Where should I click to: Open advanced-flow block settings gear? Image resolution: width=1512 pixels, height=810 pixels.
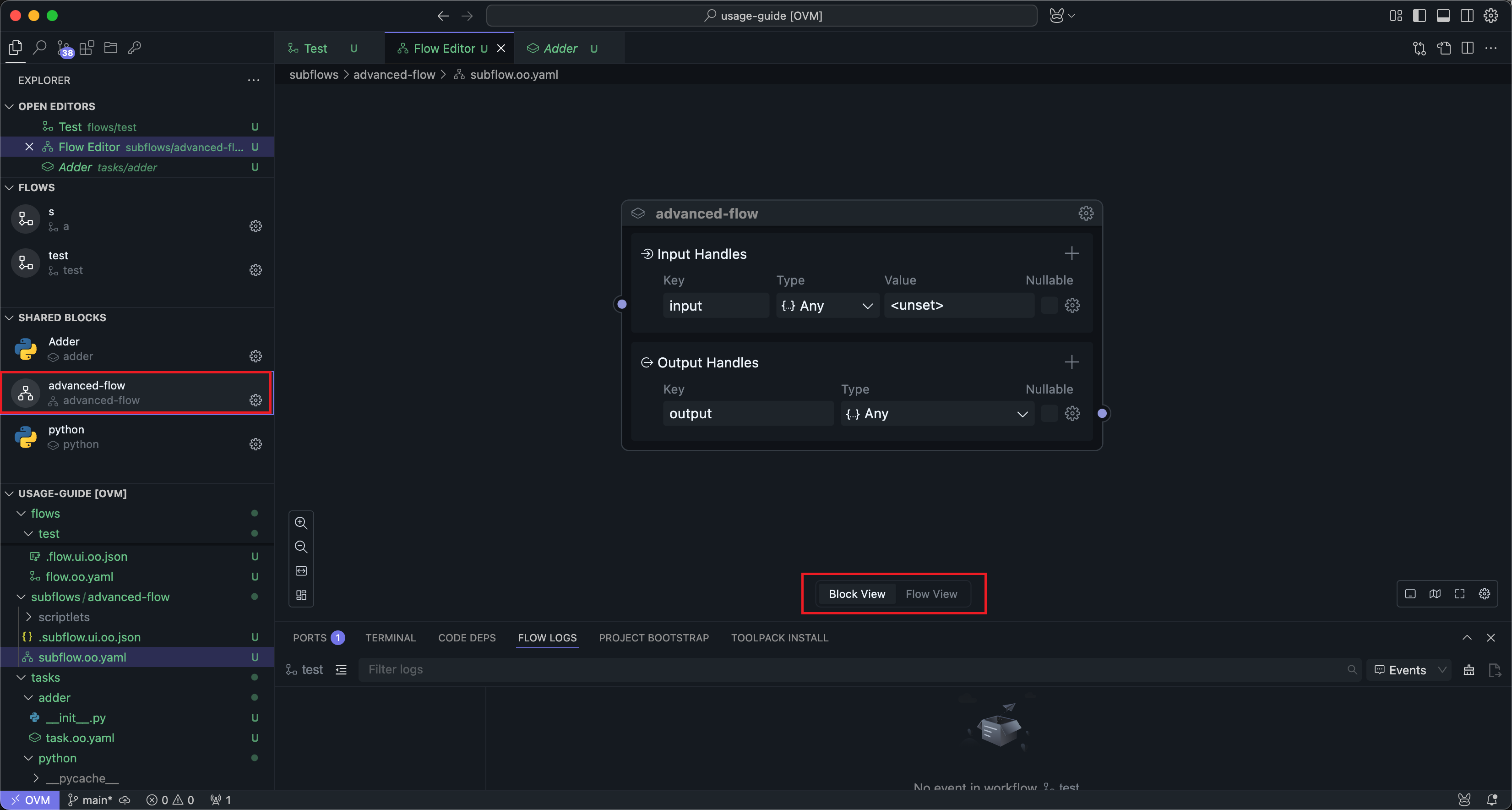[x=1085, y=213]
